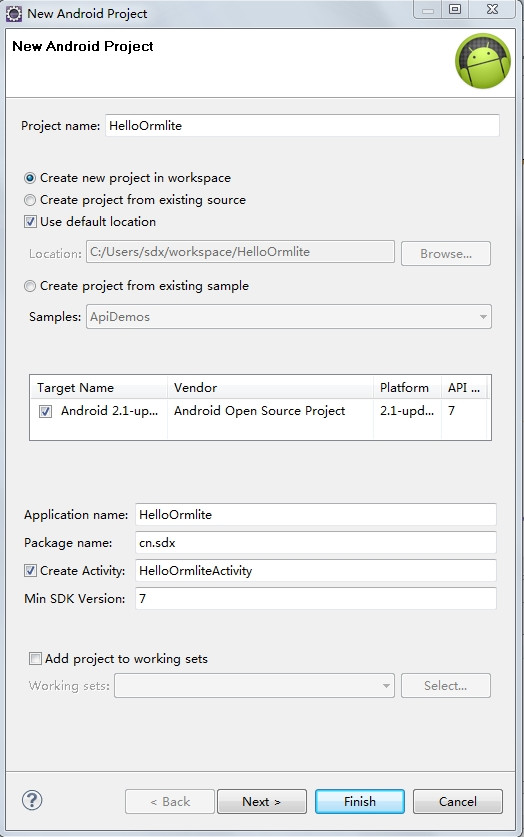Click the Select... button for working sets
524x837 pixels.
click(x=446, y=685)
